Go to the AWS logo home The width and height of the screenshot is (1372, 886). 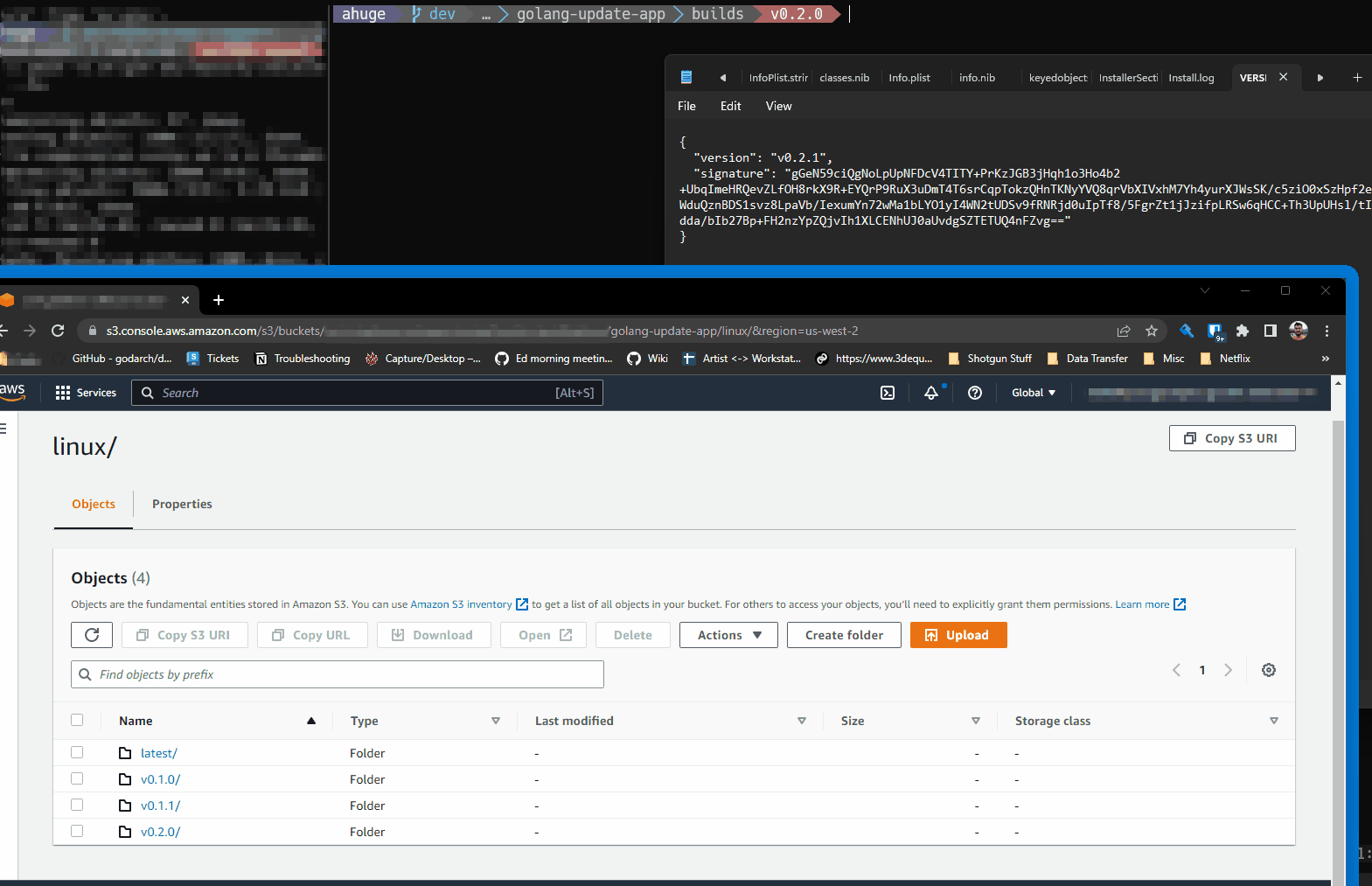[x=12, y=392]
